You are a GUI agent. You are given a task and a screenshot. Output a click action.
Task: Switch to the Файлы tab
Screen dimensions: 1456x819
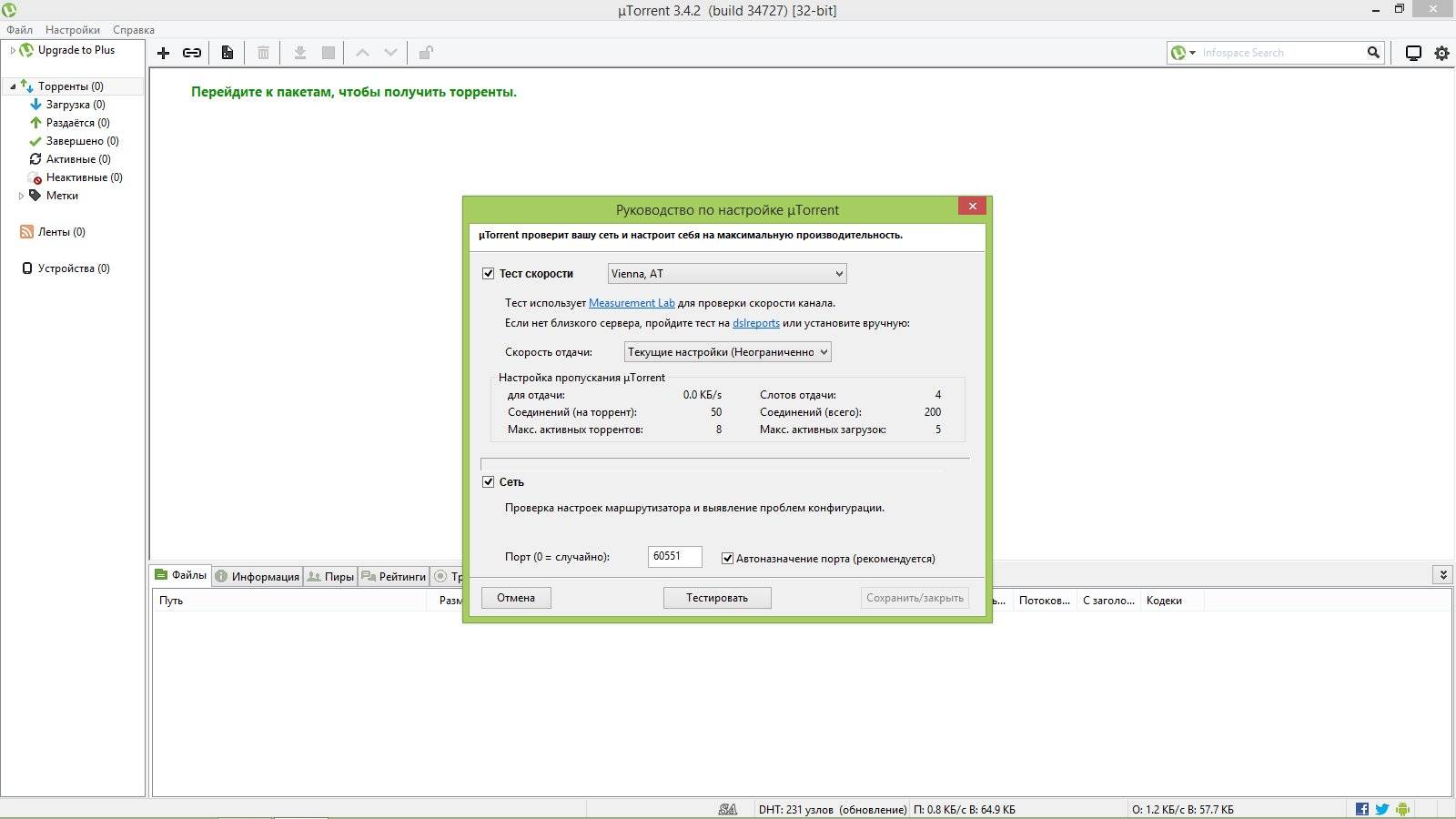coord(181,575)
